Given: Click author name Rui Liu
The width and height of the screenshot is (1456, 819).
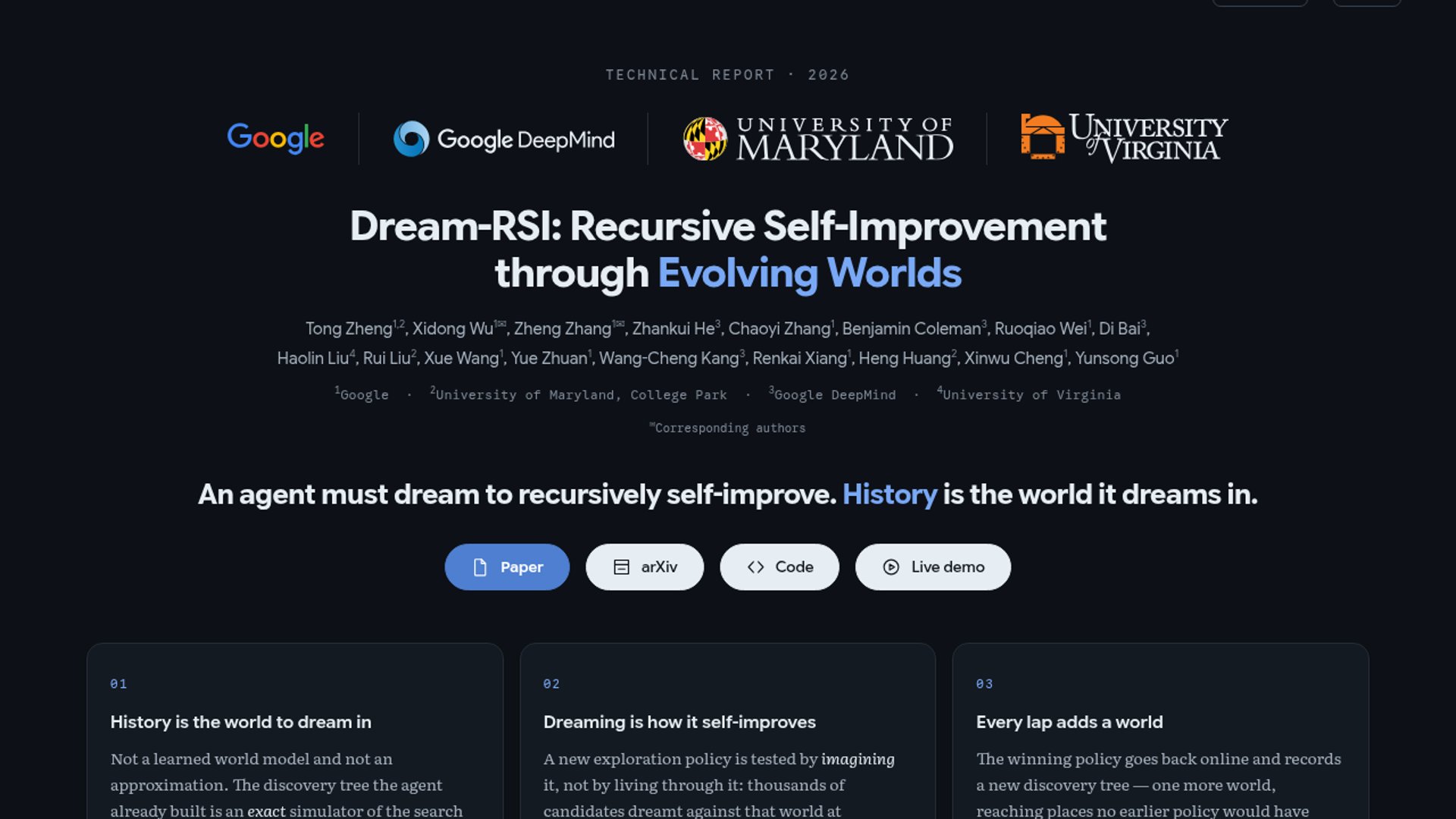Looking at the screenshot, I should point(387,359).
